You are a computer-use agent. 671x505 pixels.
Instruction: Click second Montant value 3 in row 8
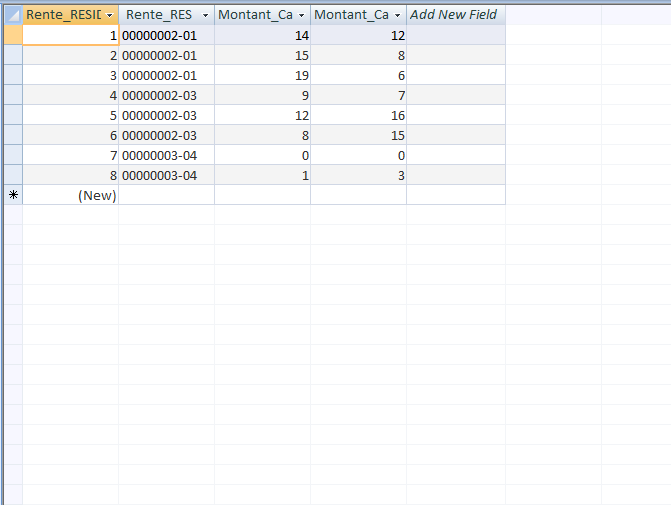click(359, 175)
